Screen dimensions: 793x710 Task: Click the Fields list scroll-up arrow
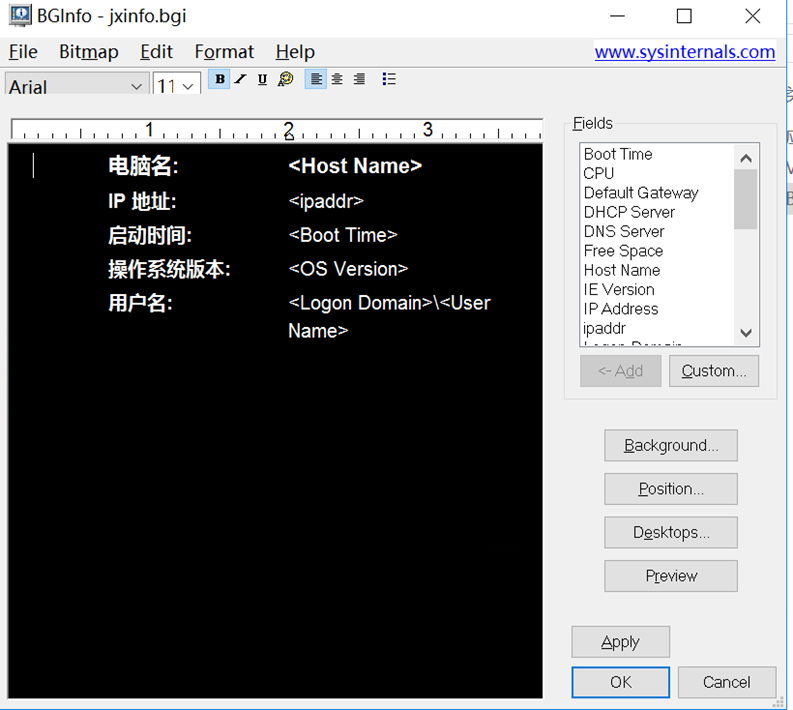[x=745, y=158]
